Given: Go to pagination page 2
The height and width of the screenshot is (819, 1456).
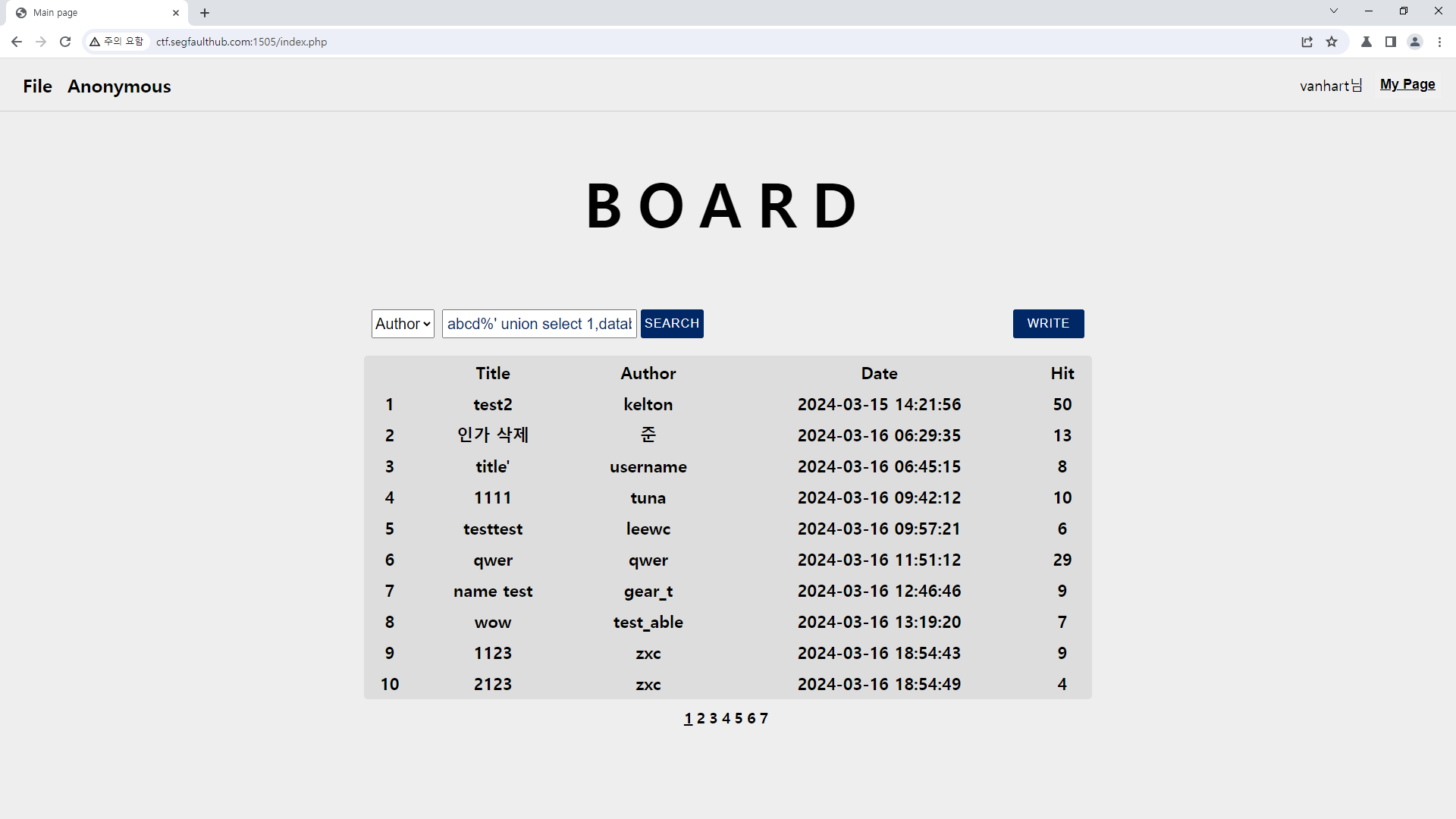Looking at the screenshot, I should [701, 718].
